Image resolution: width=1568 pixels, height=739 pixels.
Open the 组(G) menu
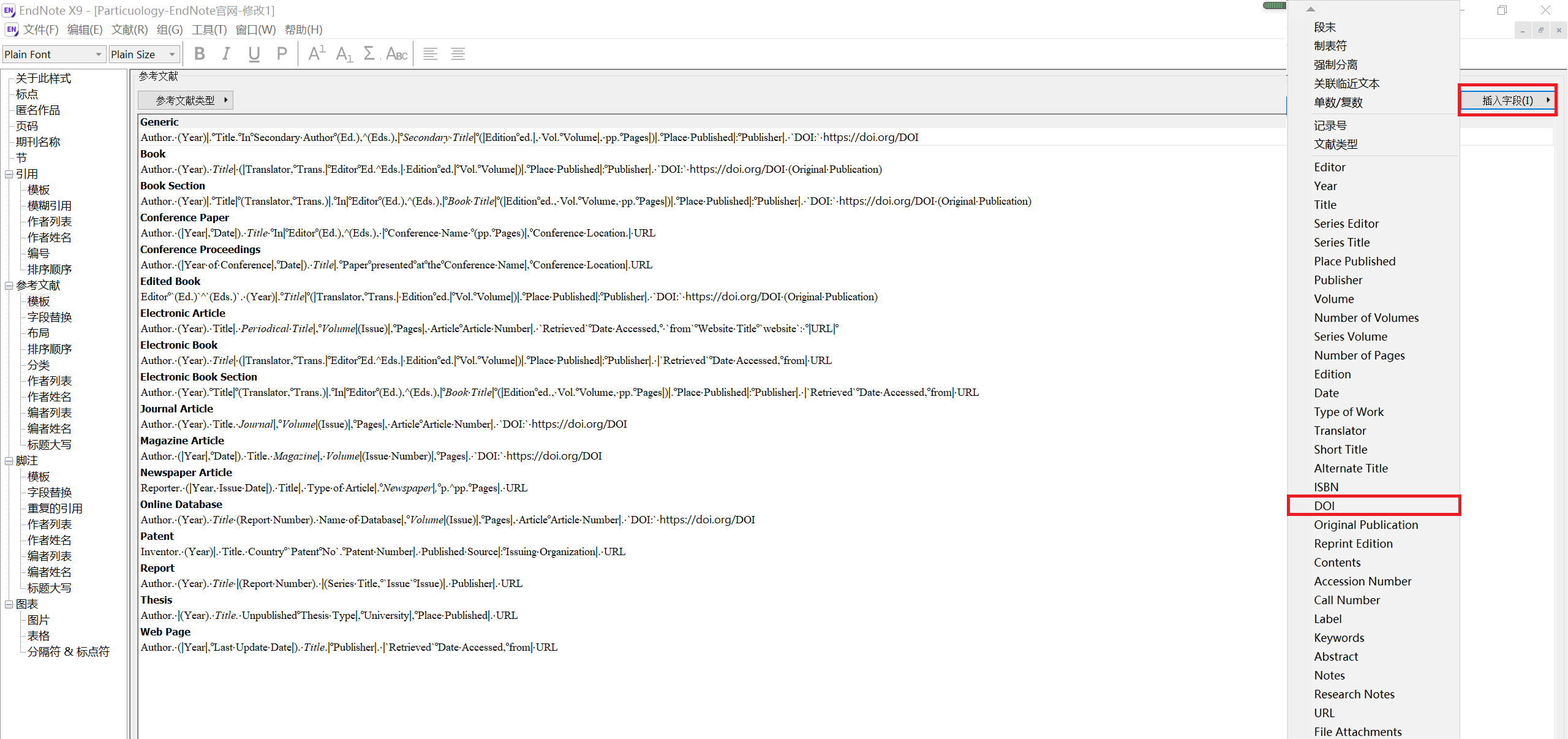pos(170,29)
